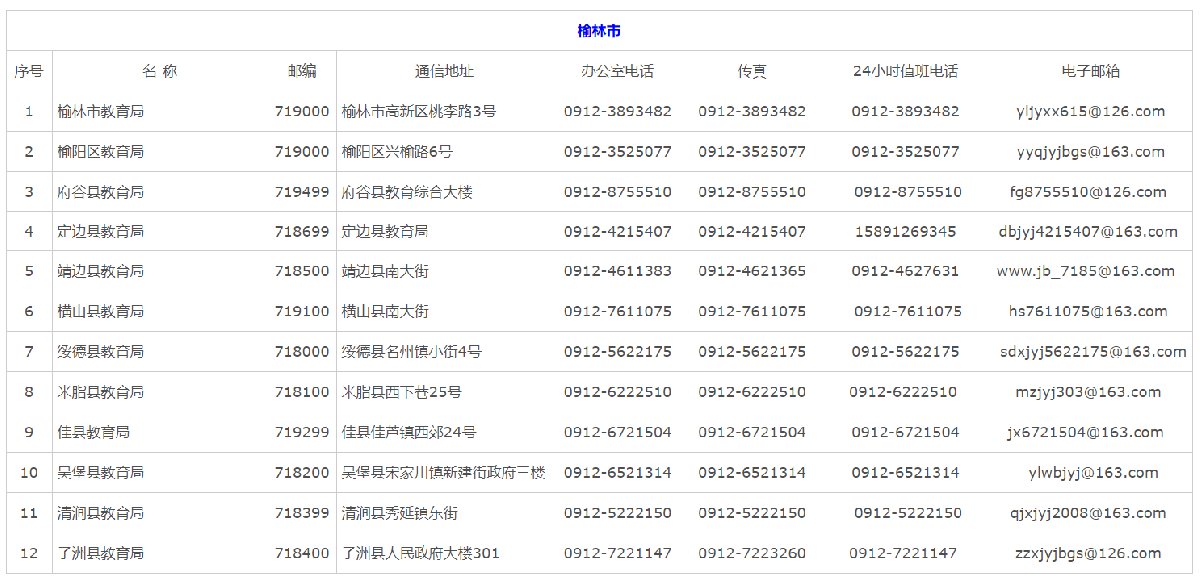This screenshot has width=1200, height=583.
Task: Click the email fg8755510@126.com
Action: [1090, 191]
